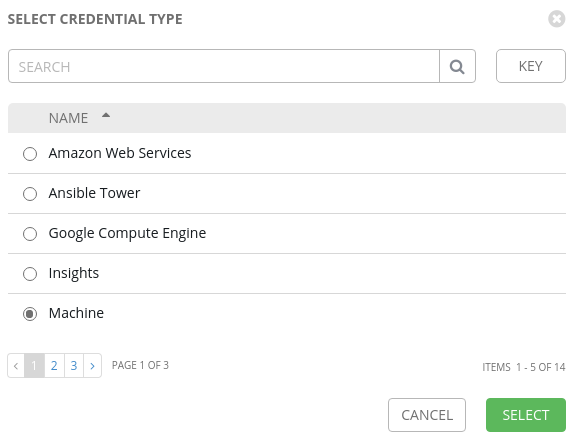Toggle the Name column sort arrow
The height and width of the screenshot is (445, 584).
click(106, 115)
